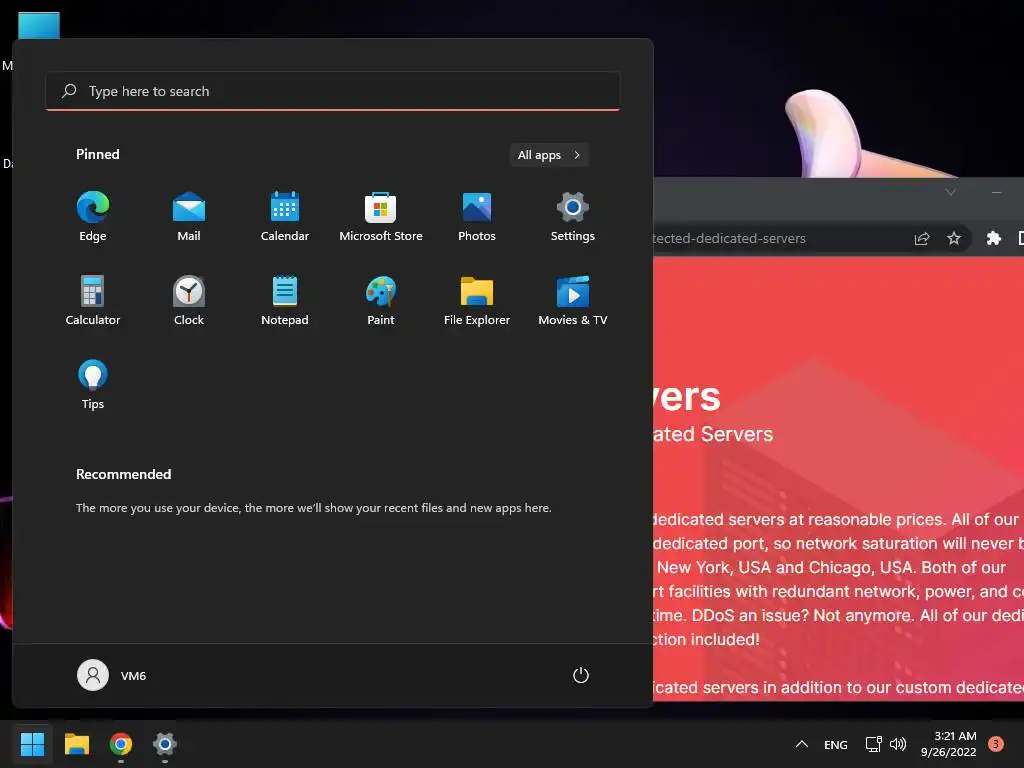1024x768 pixels.
Task: Launch Notepad from pinned apps
Action: coord(285,300)
